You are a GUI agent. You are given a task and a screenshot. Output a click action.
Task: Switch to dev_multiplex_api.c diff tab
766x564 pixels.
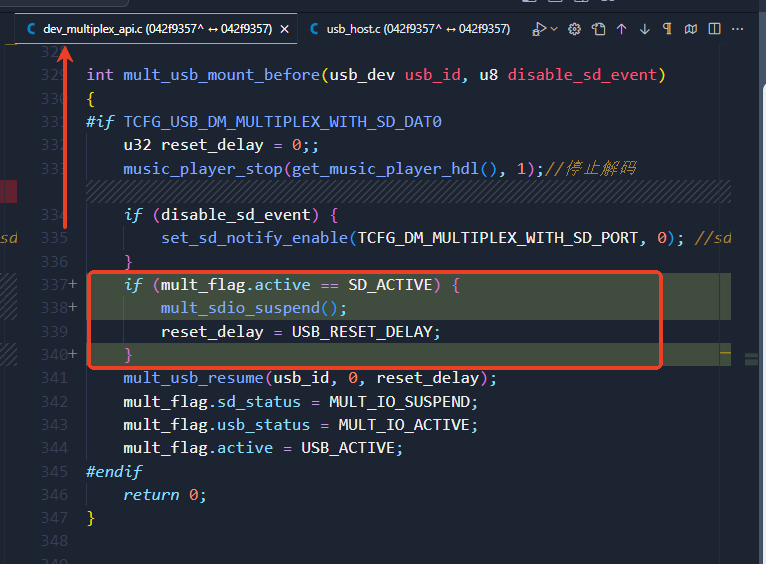(x=156, y=29)
